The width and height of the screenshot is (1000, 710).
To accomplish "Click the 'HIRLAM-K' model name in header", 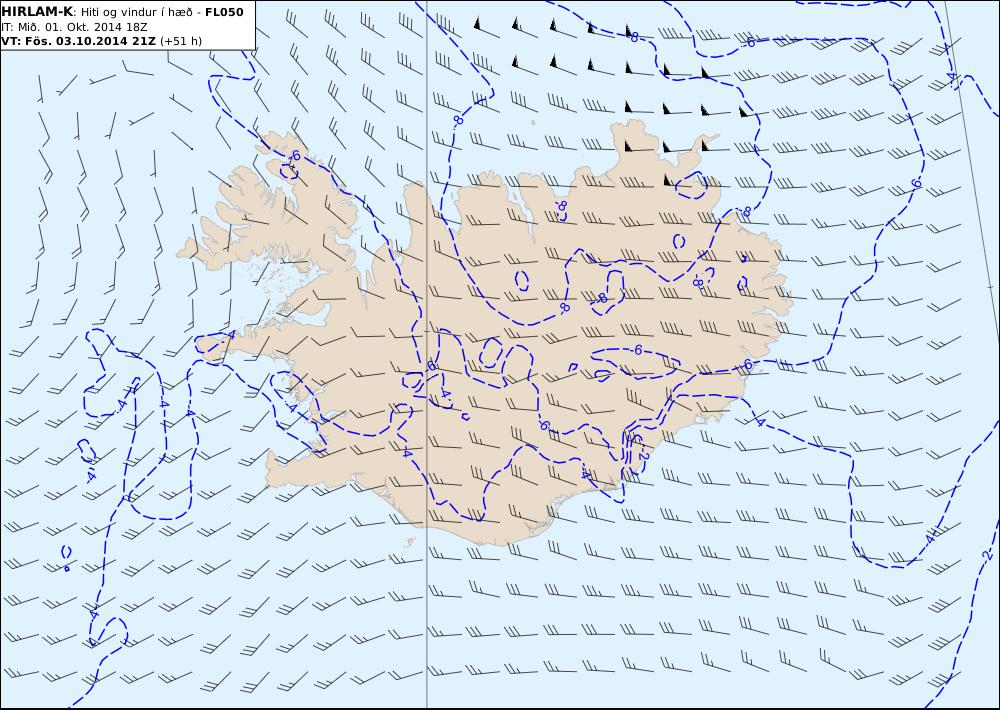I will (x=37, y=12).
